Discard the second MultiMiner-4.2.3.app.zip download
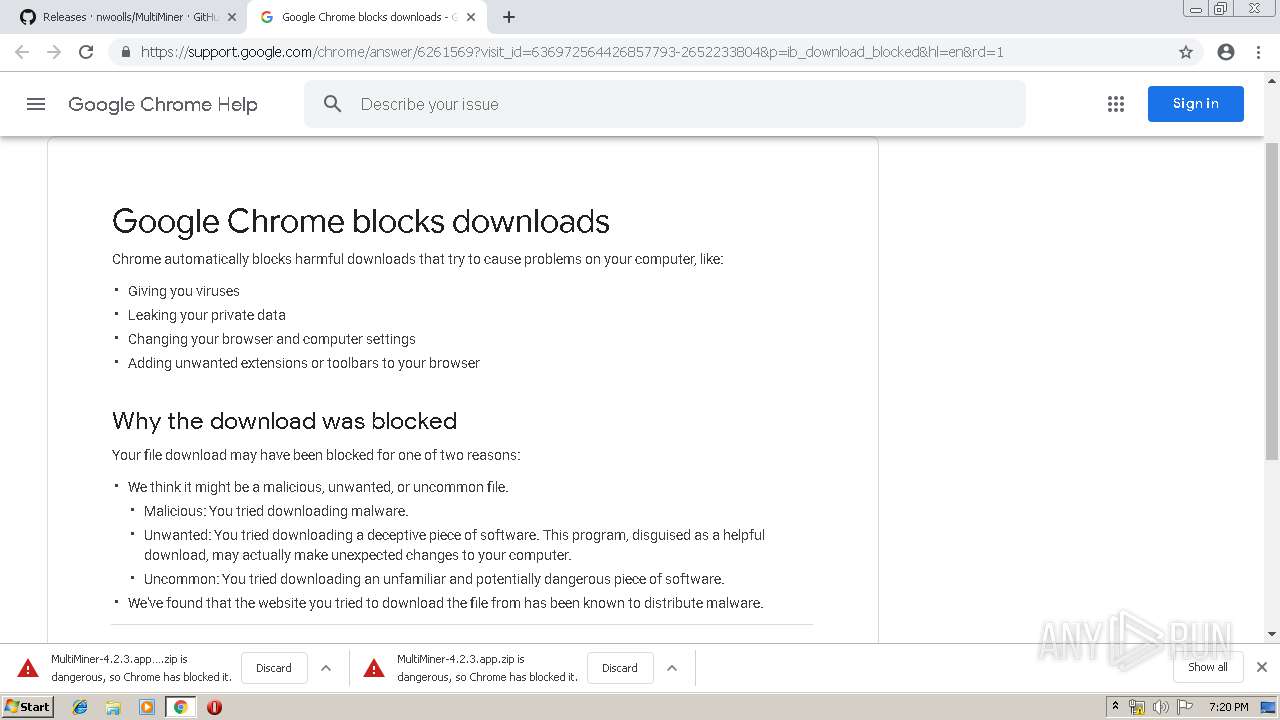The image size is (1280, 720). [x=619, y=668]
